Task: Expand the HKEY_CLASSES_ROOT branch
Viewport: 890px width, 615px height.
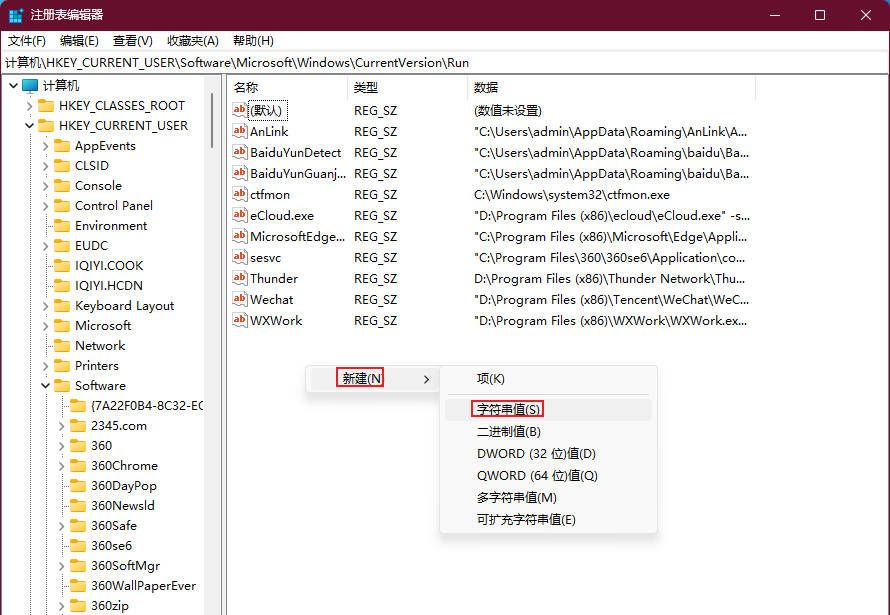Action: click(29, 105)
